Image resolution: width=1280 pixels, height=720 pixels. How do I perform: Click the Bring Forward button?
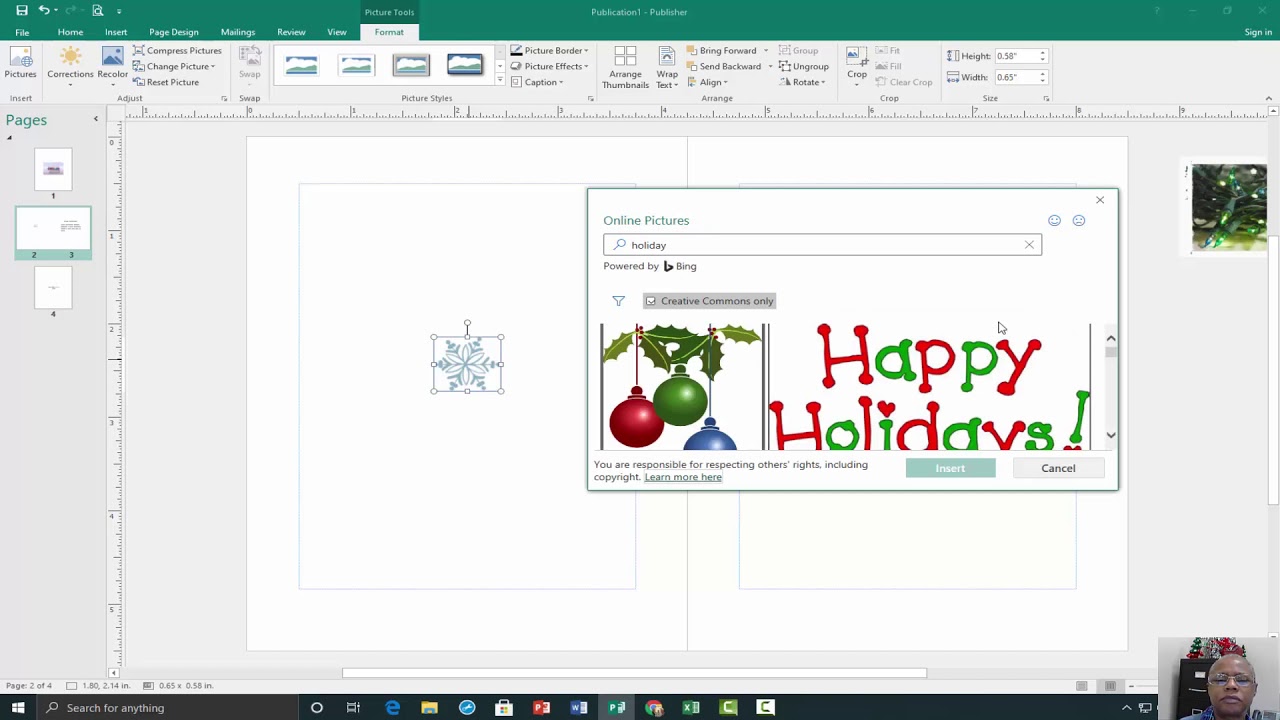pyautogui.click(x=721, y=50)
